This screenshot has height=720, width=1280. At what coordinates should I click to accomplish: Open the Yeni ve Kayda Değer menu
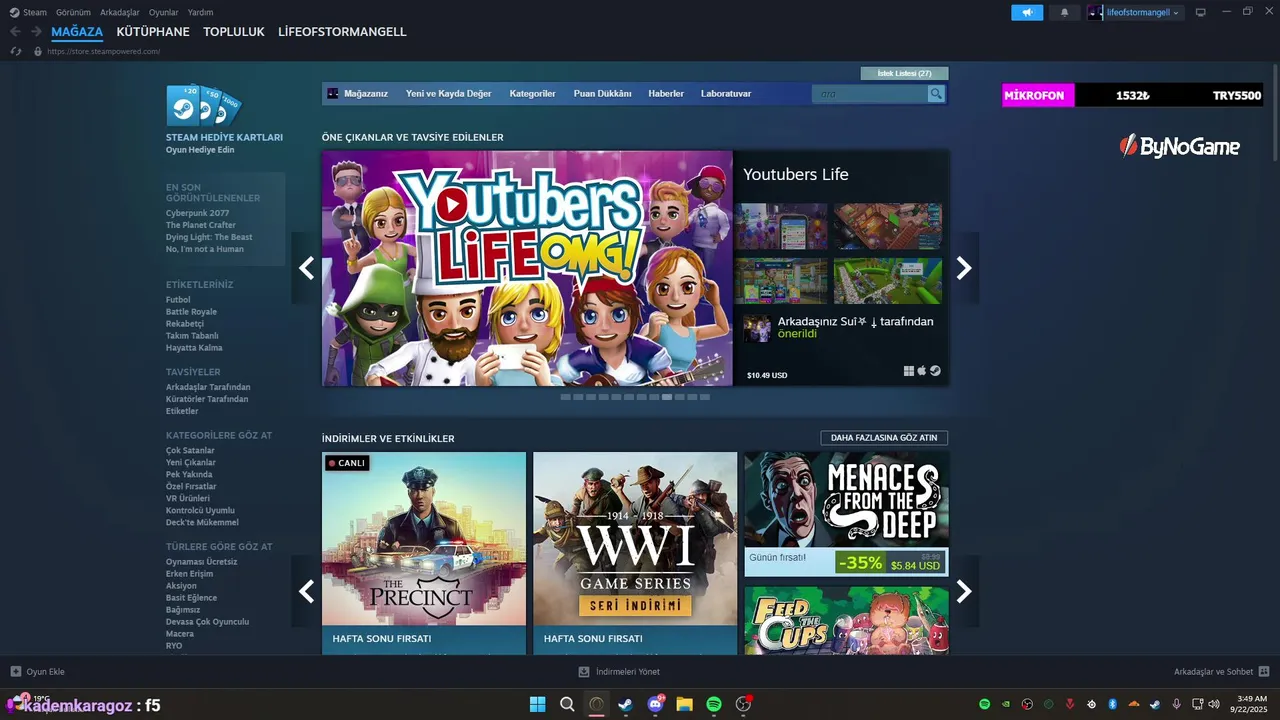[x=449, y=94]
